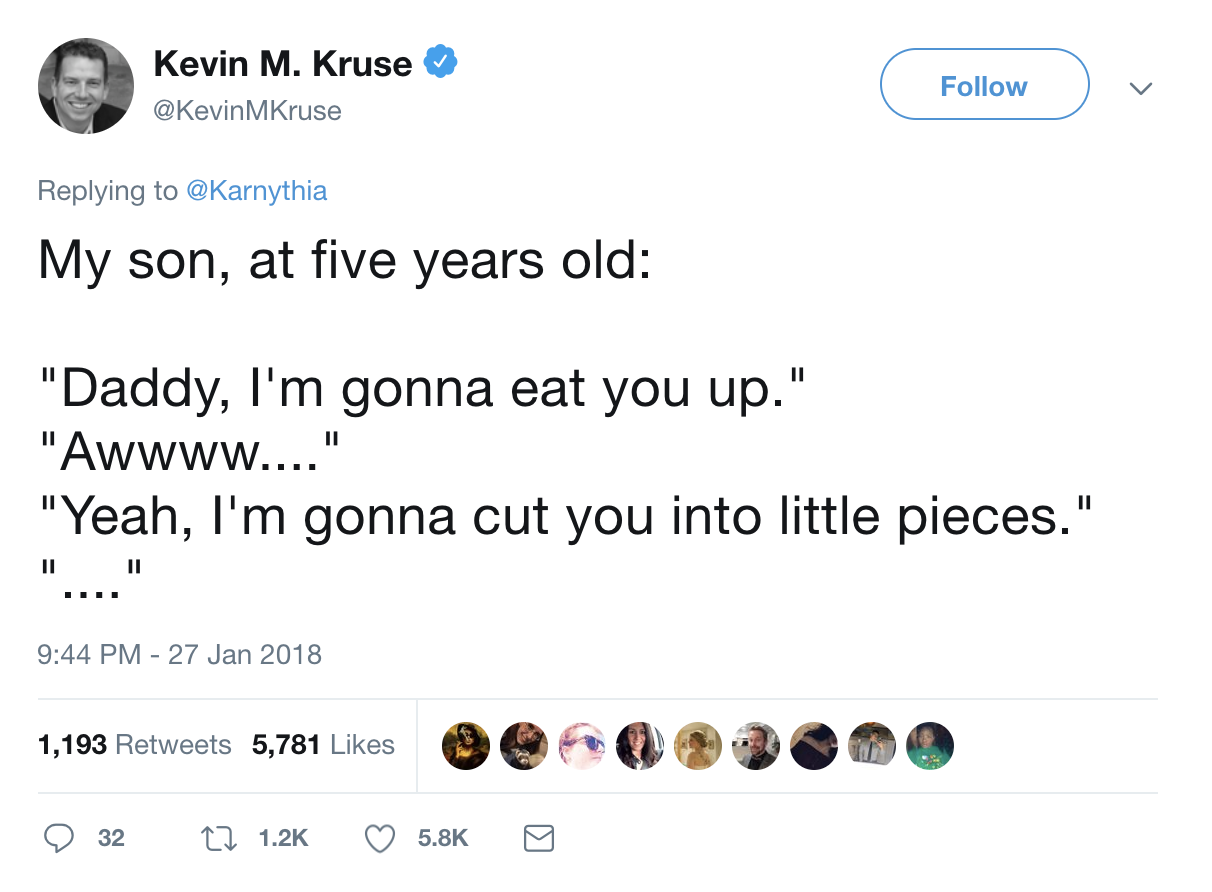Open the 9:44 PM - 27 Jan 2018 timestamp
The image size is (1212, 892).
pos(180,655)
